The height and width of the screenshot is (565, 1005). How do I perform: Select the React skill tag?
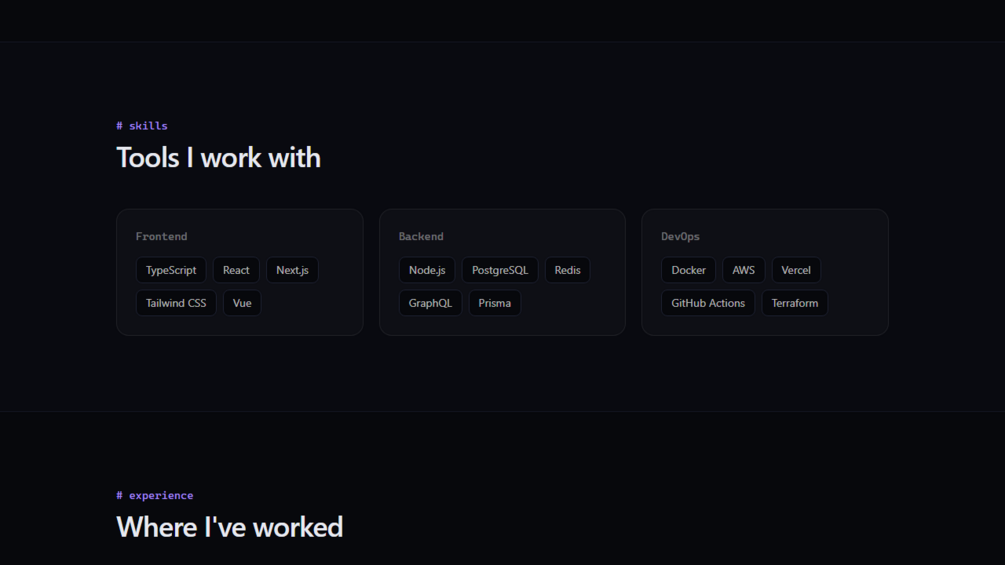point(236,270)
